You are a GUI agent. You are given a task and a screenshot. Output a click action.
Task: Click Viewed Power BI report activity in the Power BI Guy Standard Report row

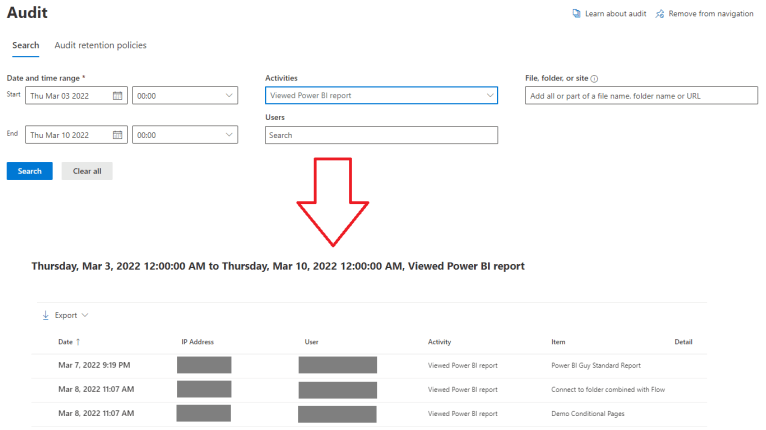click(463, 366)
